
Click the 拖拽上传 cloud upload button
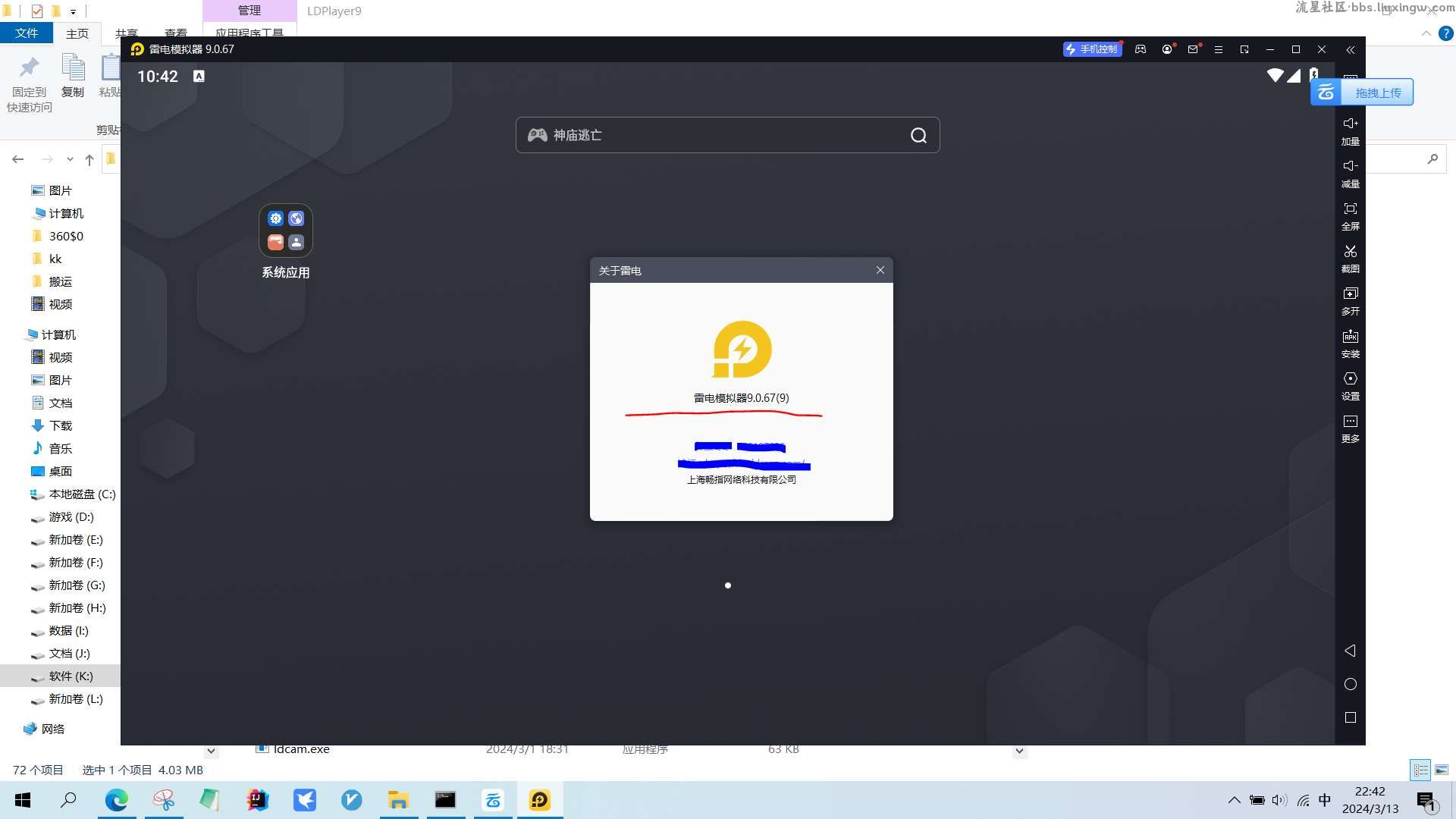click(1362, 93)
